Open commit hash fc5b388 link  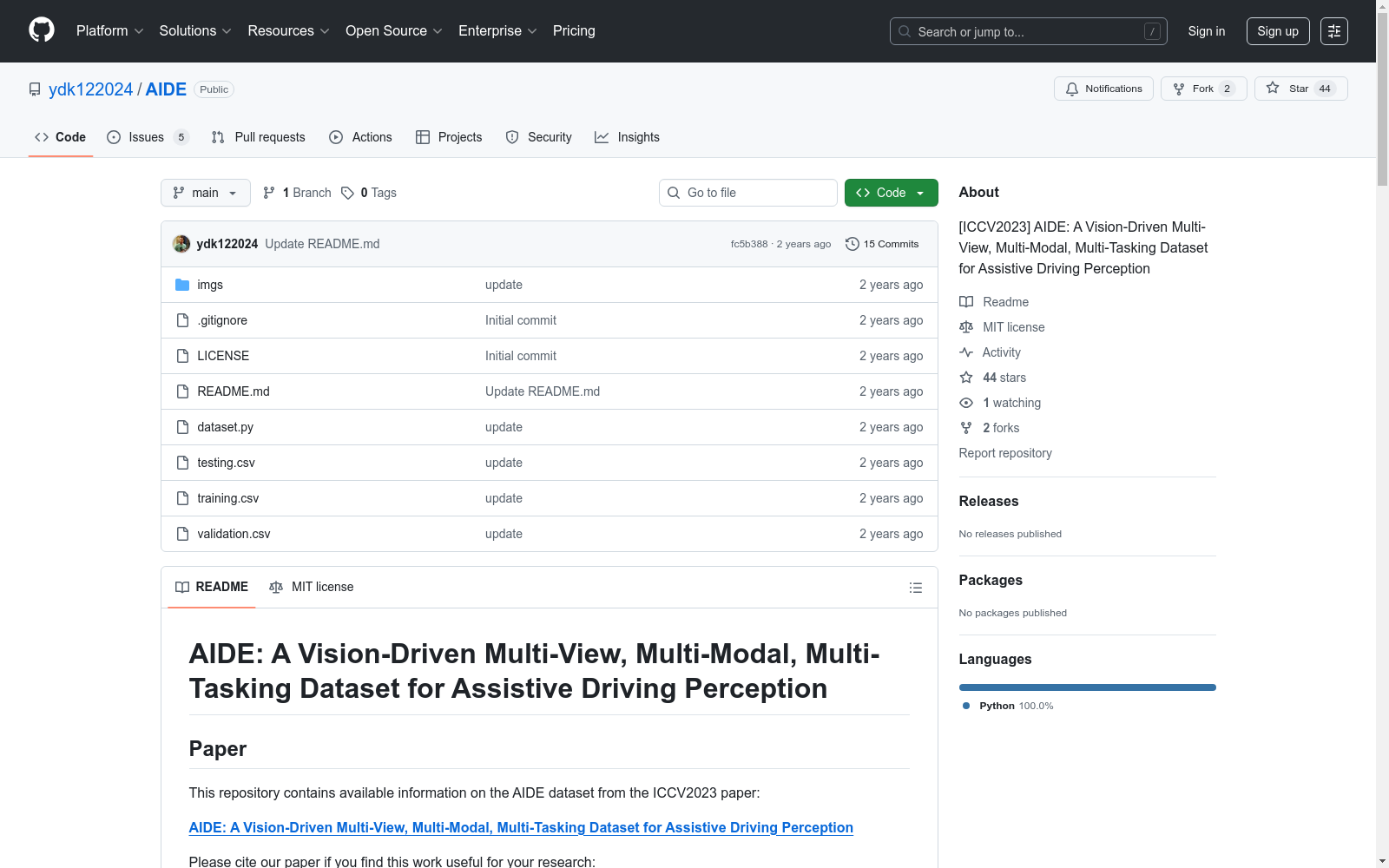coord(749,244)
